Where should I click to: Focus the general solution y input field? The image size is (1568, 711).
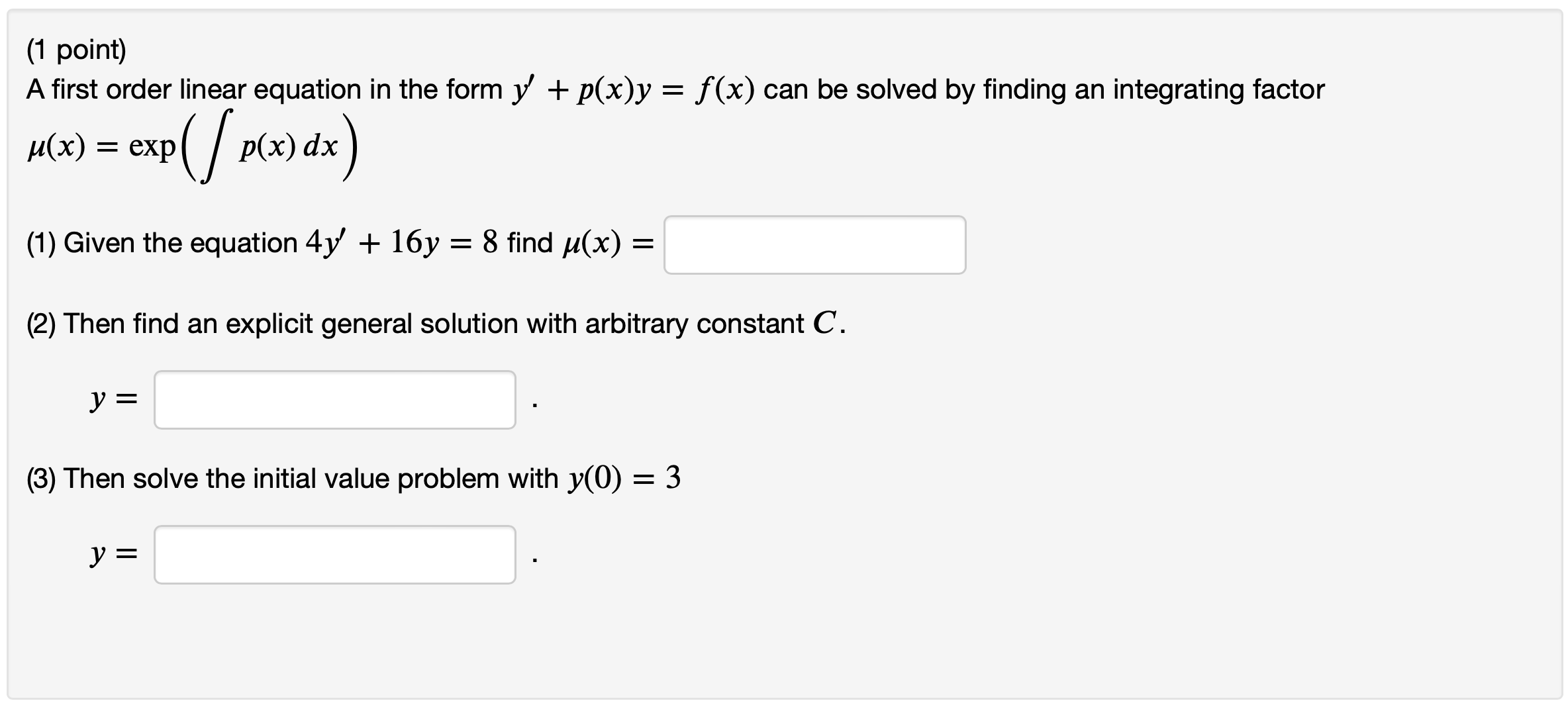click(x=335, y=400)
